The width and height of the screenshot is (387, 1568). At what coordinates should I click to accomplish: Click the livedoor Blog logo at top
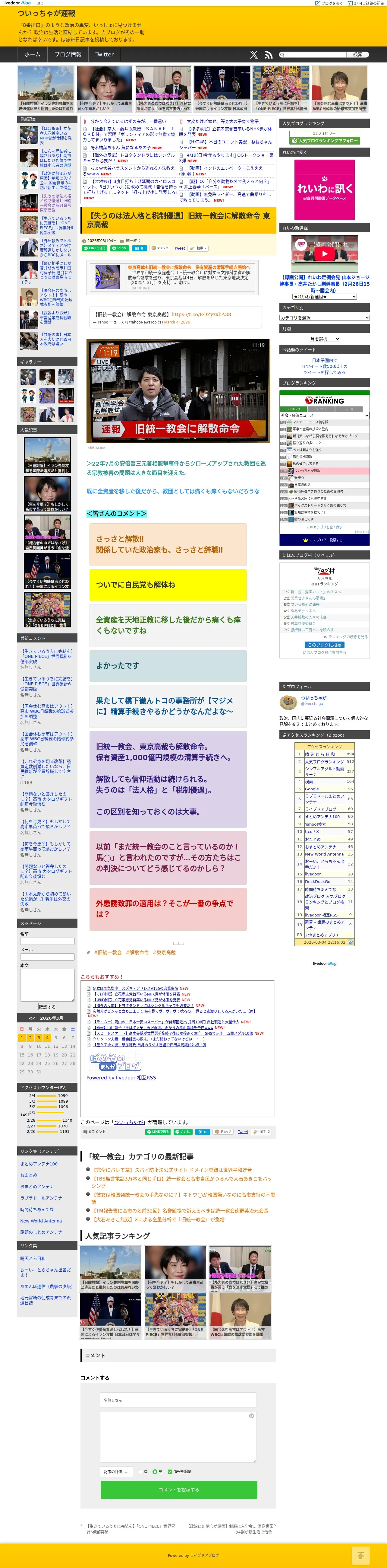17,3
